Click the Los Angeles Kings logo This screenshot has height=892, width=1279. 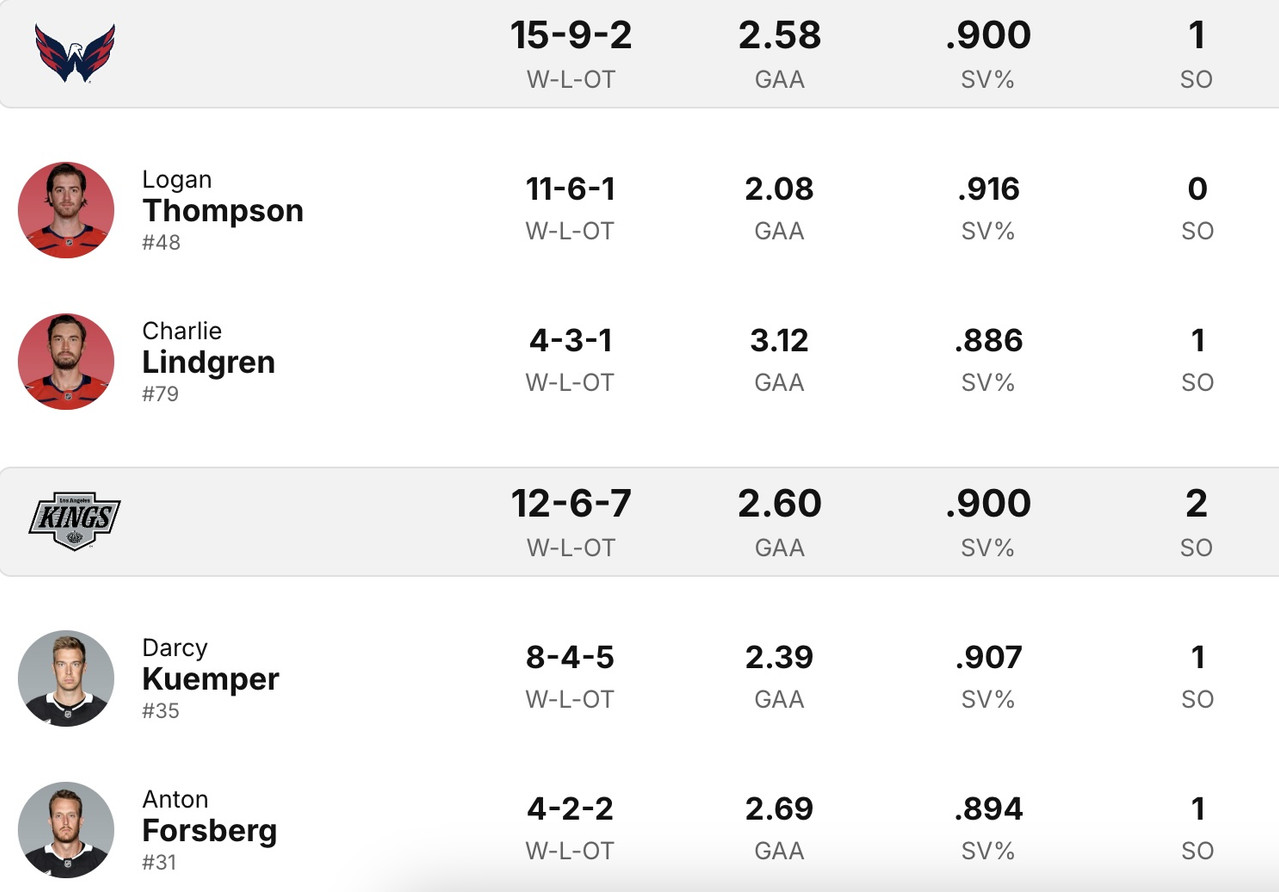75,521
